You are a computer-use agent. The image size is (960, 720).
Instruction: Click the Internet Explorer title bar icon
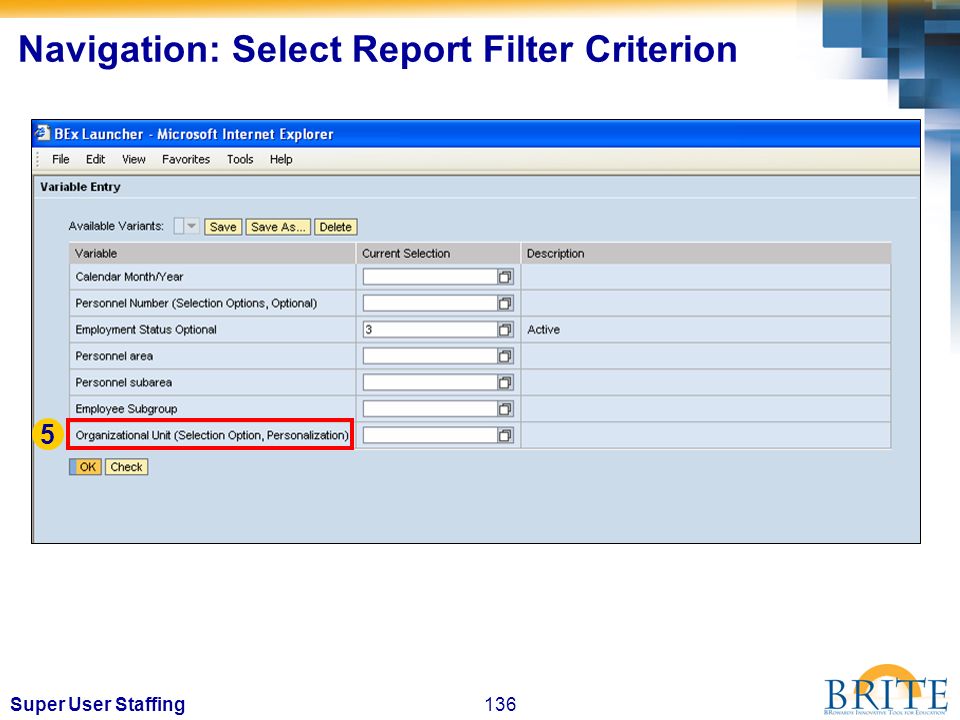(x=42, y=133)
